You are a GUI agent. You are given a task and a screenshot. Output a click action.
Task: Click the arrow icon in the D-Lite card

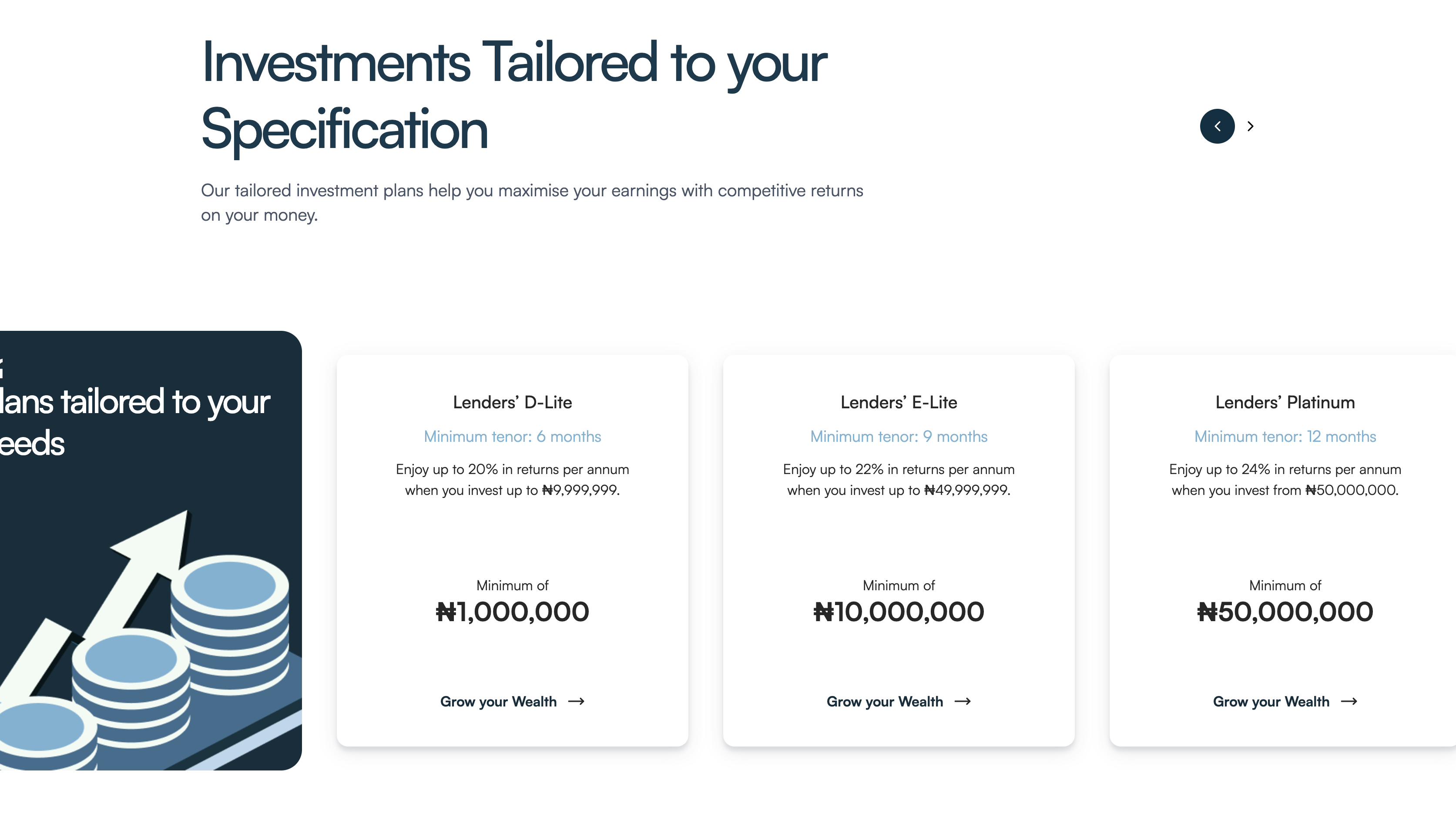click(x=576, y=702)
